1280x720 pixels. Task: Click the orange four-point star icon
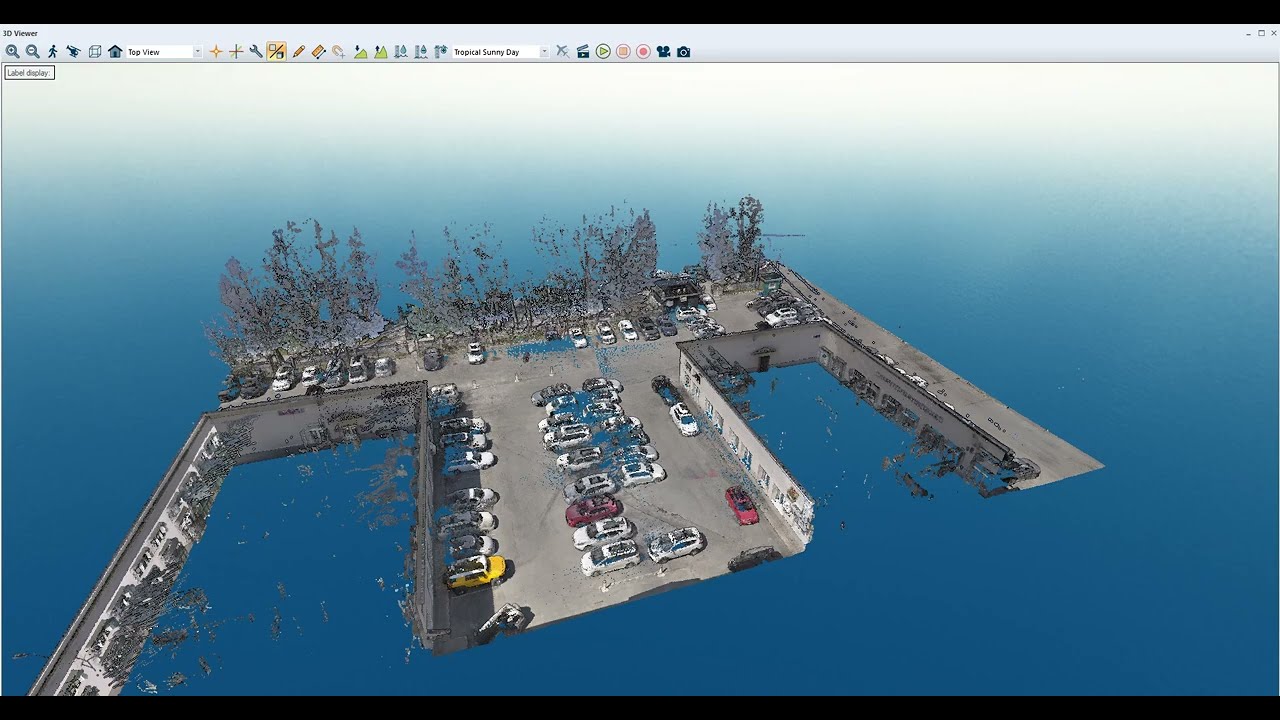pyautogui.click(x=216, y=52)
